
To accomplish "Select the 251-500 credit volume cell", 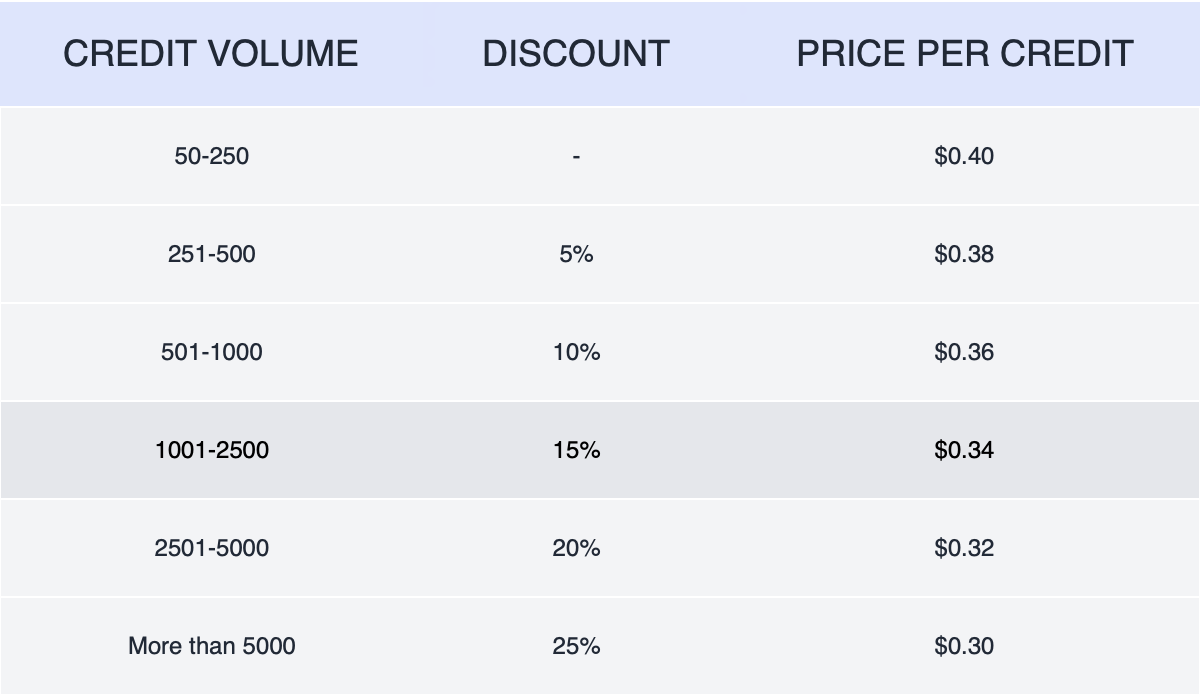I will [x=211, y=254].
